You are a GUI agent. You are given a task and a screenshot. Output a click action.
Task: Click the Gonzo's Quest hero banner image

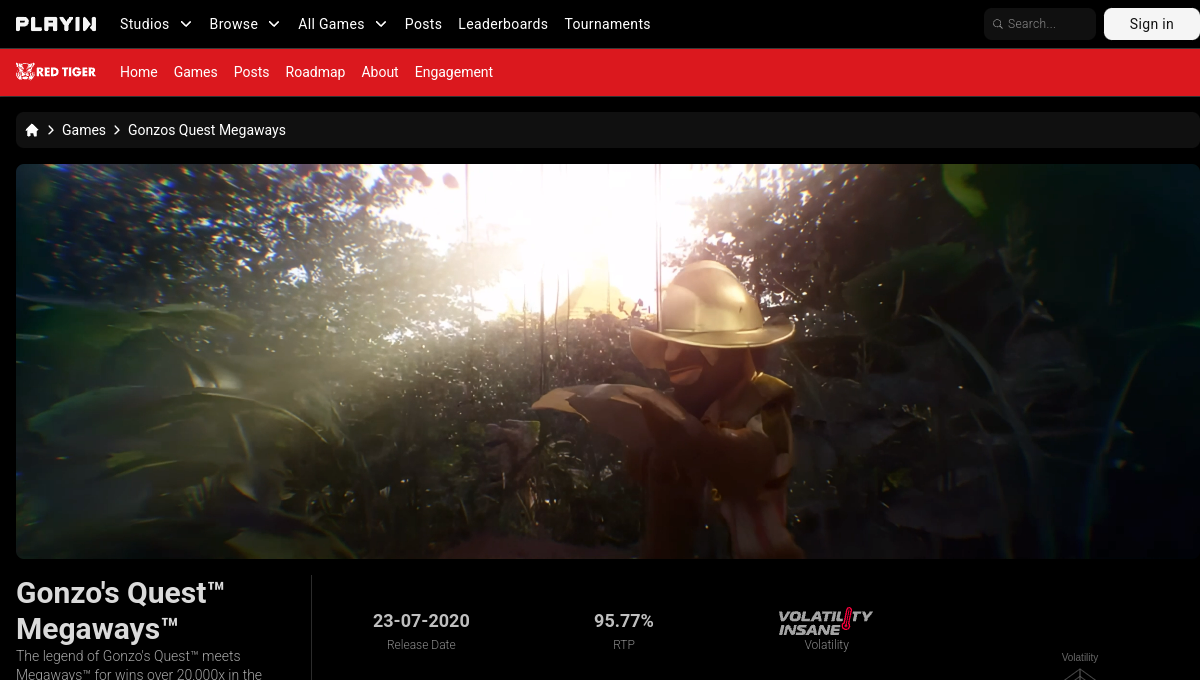pyautogui.click(x=607, y=361)
